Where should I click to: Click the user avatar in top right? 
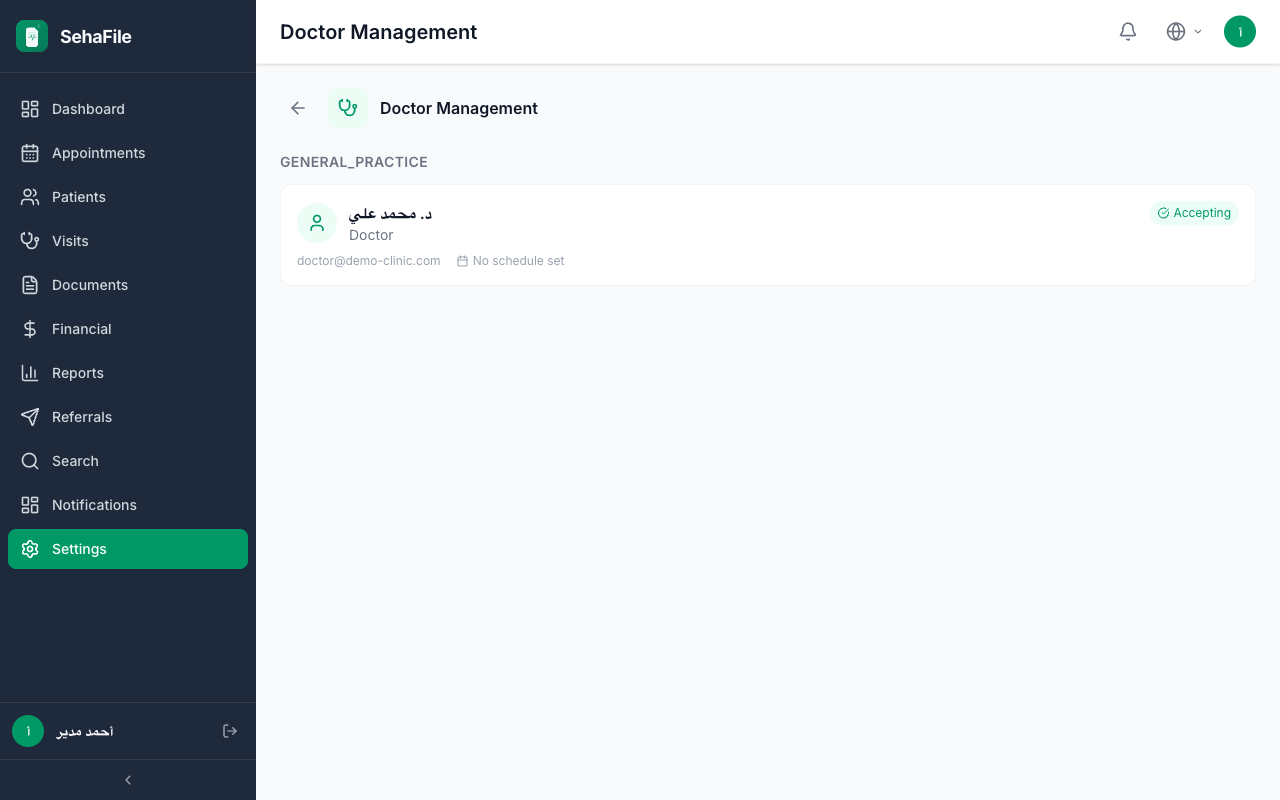coord(1240,32)
